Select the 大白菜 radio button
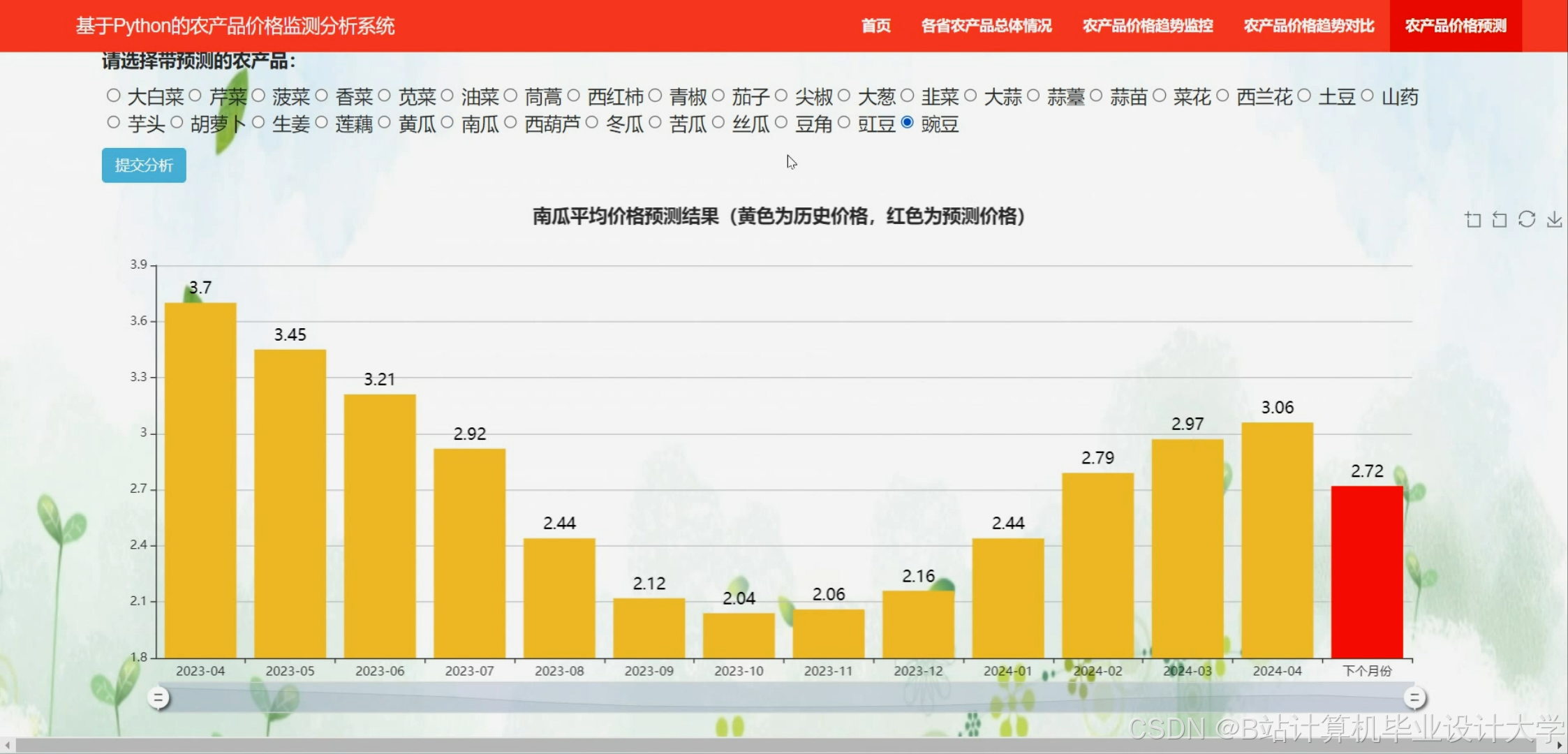The width and height of the screenshot is (1568, 754). [114, 95]
